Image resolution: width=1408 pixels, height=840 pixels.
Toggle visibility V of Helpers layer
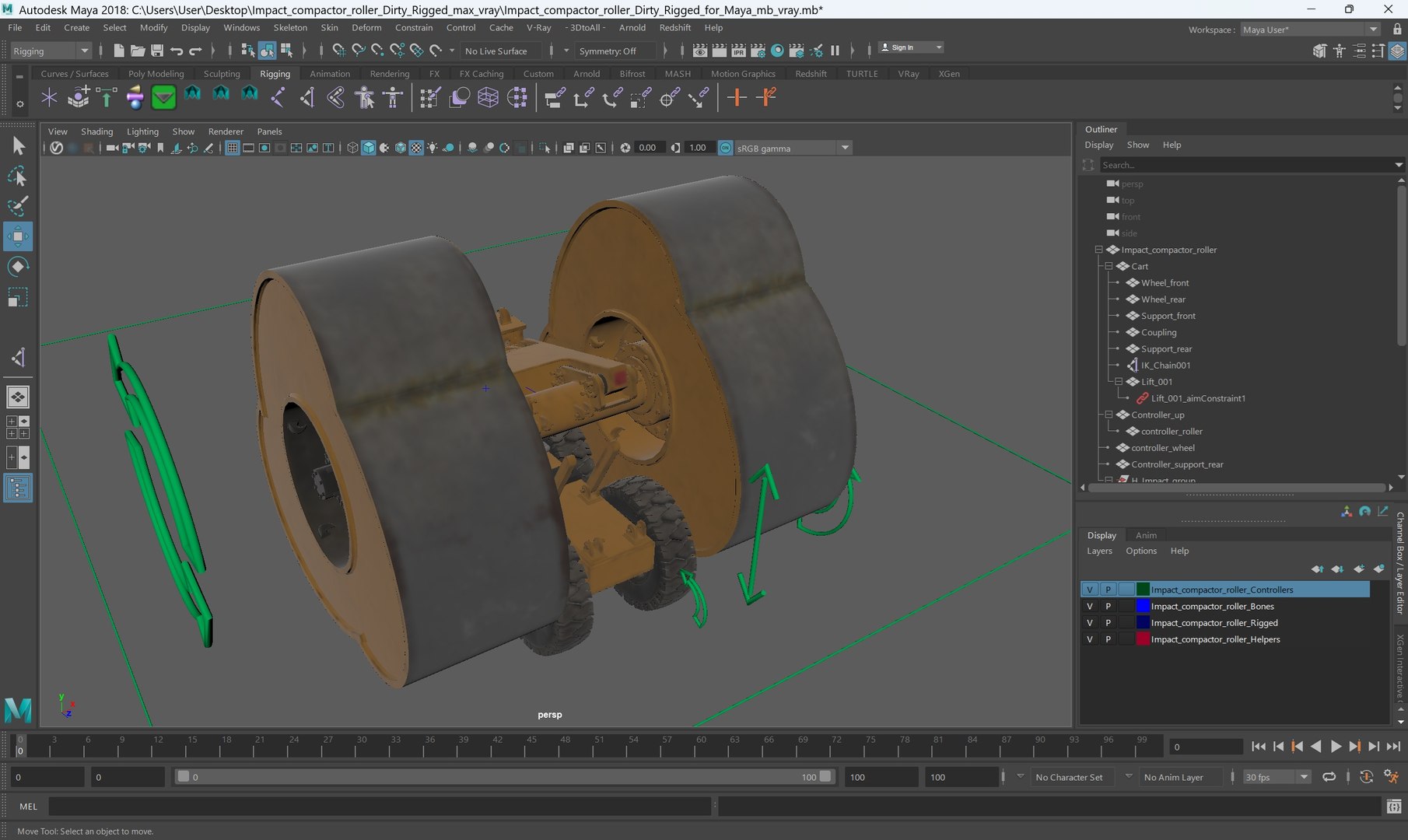(1089, 639)
